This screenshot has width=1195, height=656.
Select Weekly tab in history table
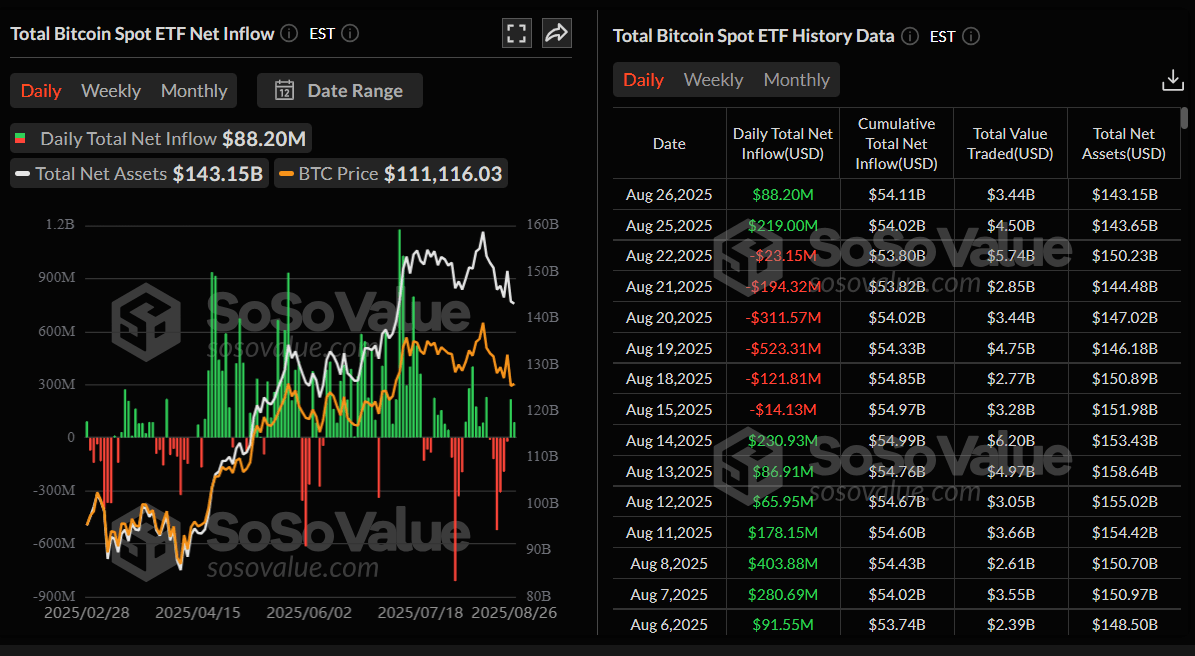click(x=713, y=80)
